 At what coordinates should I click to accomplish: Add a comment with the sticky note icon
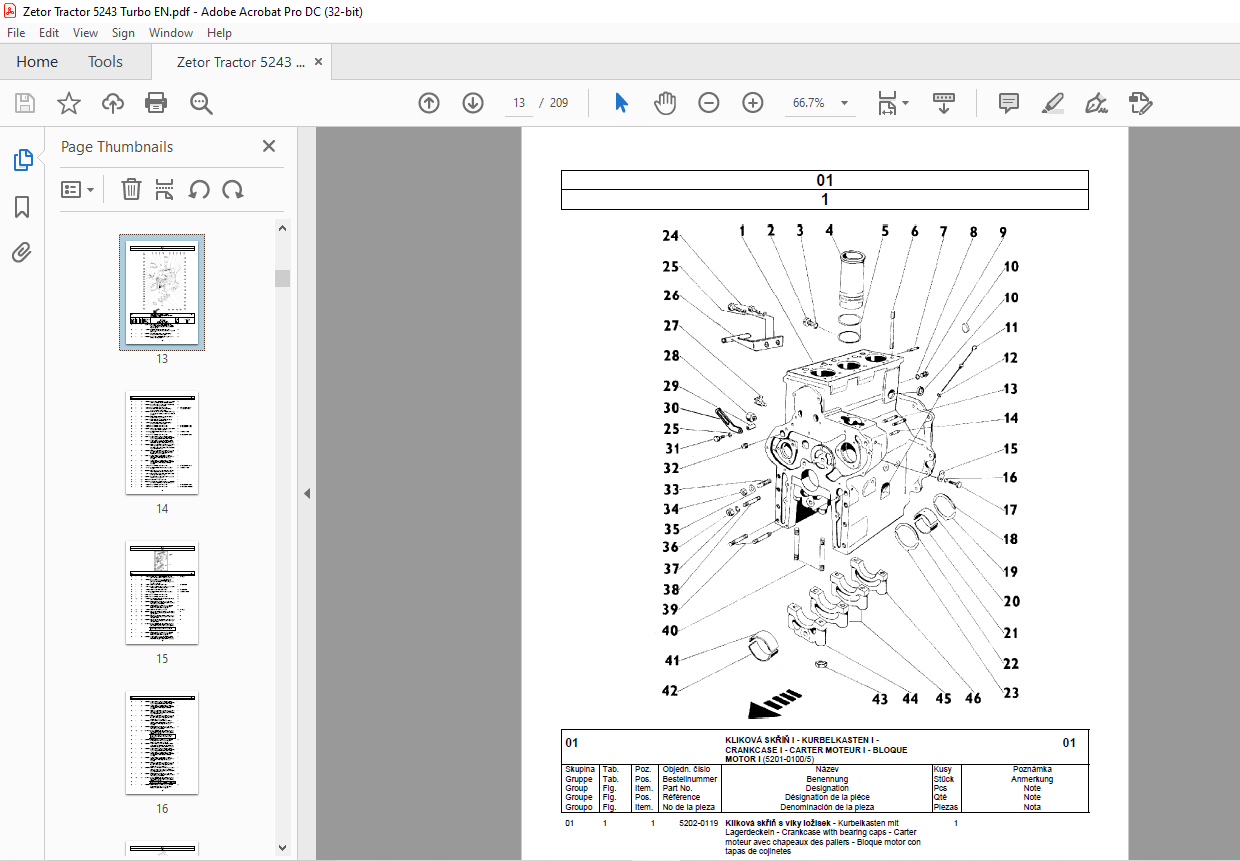1009,103
